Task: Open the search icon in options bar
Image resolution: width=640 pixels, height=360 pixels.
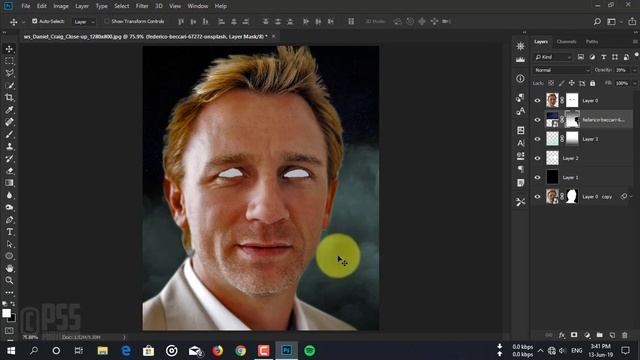Action: pyautogui.click(x=597, y=22)
